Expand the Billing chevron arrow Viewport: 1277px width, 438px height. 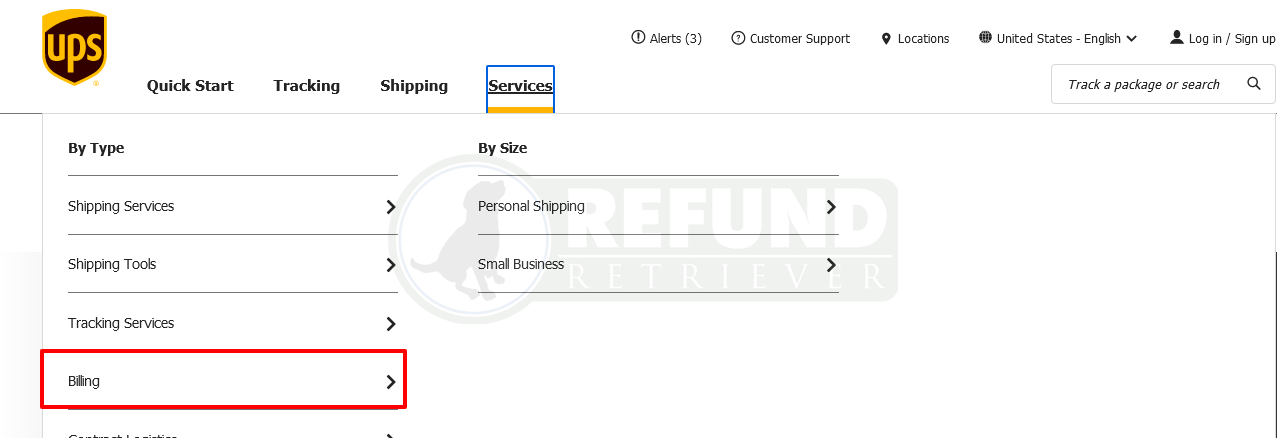391,382
